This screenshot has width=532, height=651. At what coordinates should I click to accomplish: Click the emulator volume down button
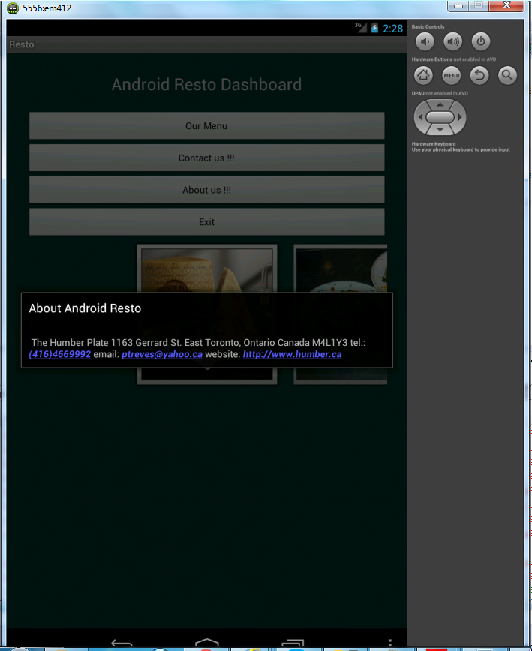click(x=424, y=41)
